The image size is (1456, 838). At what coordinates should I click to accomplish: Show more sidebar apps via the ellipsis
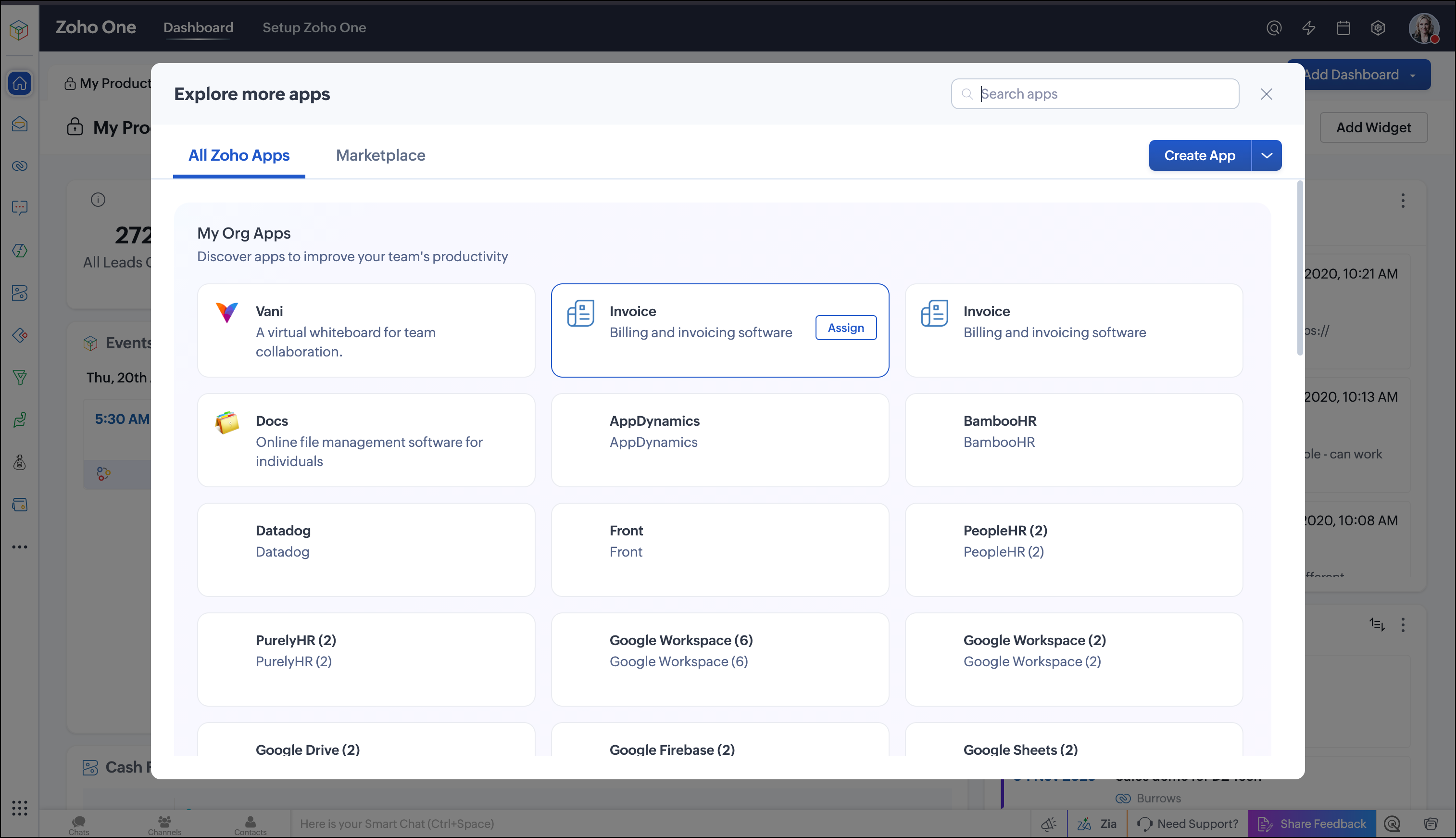pos(20,547)
